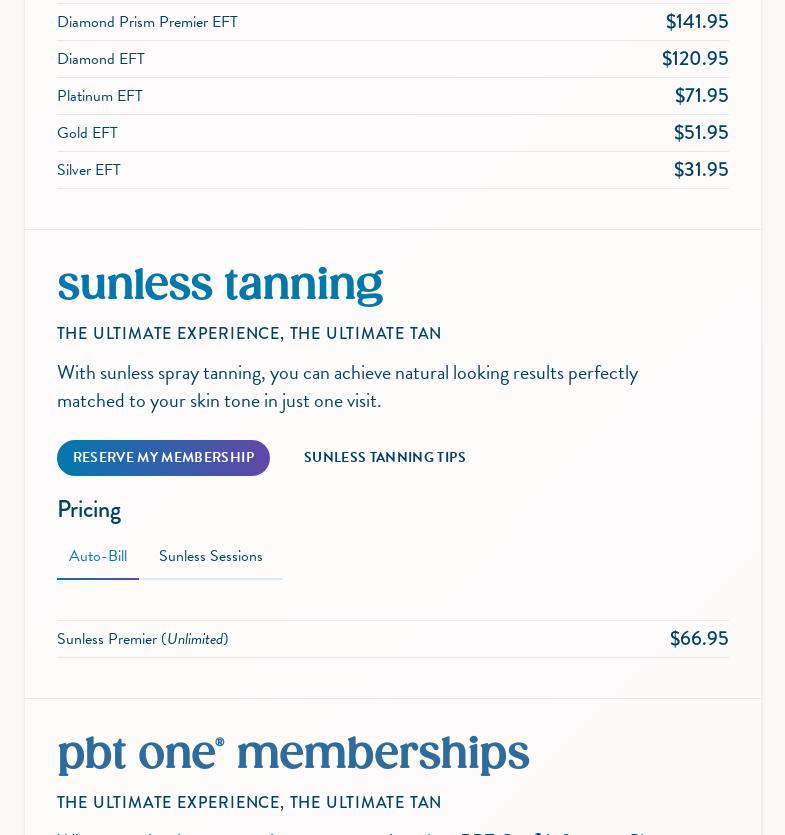Click the Silver EFT label
This screenshot has width=785, height=835.
pyautogui.click(x=89, y=170)
